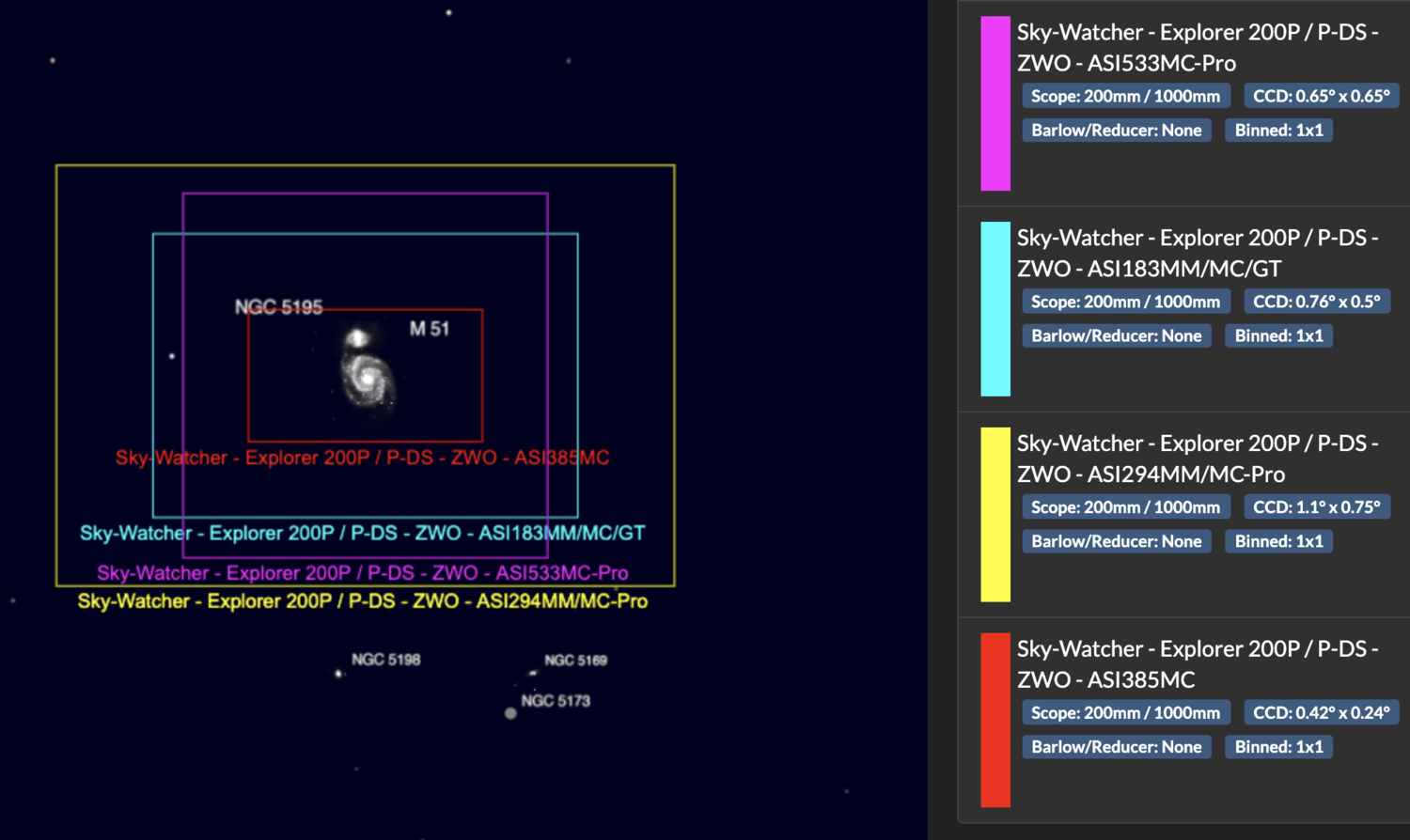Click the CCD: 0.42° x 0.24° badge
Viewport: 1410px width, 840px height.
click(1322, 713)
